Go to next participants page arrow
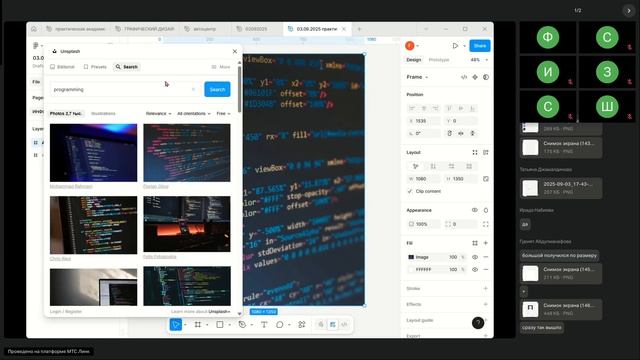The height and width of the screenshot is (360, 640). click(x=629, y=11)
